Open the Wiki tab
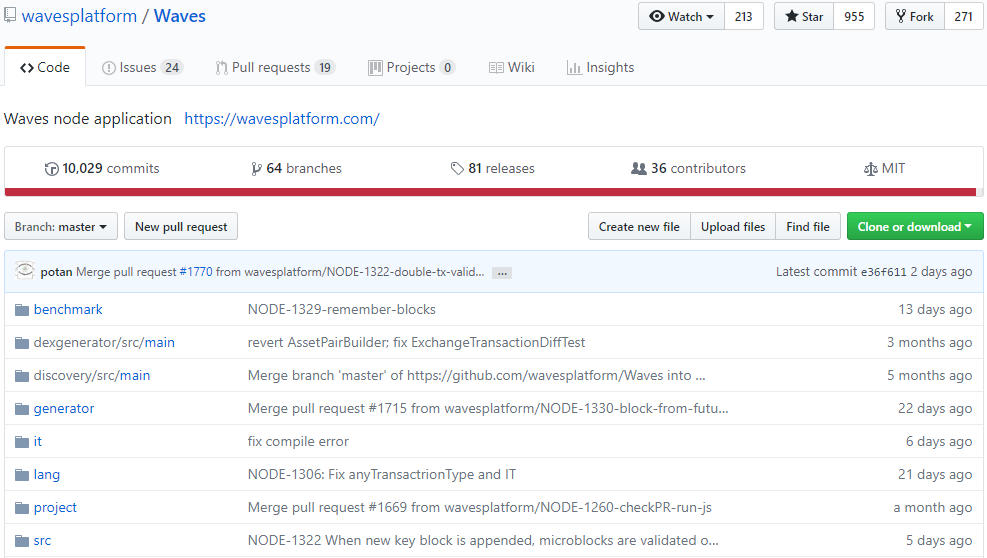 click(512, 67)
